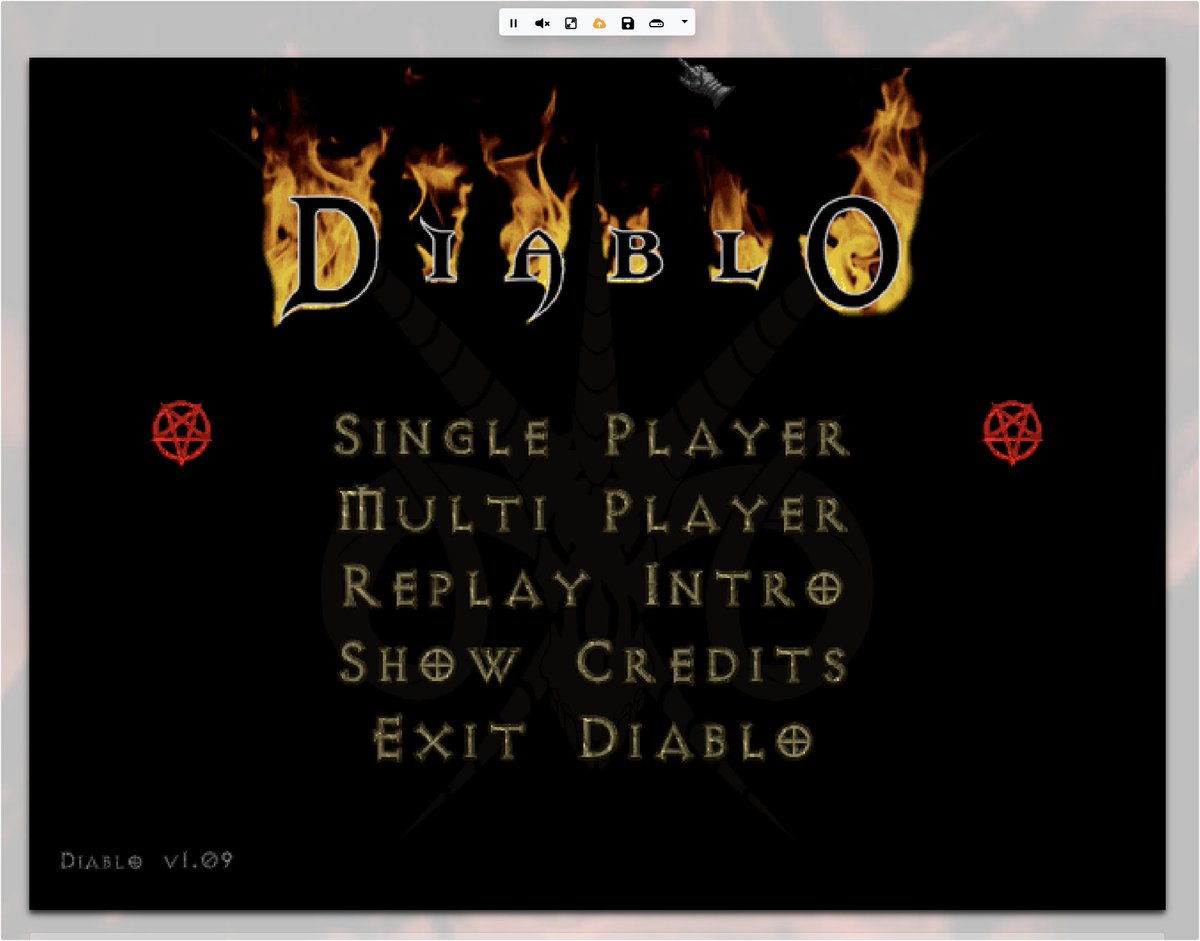
Task: Start a Single Player game
Action: tap(591, 437)
